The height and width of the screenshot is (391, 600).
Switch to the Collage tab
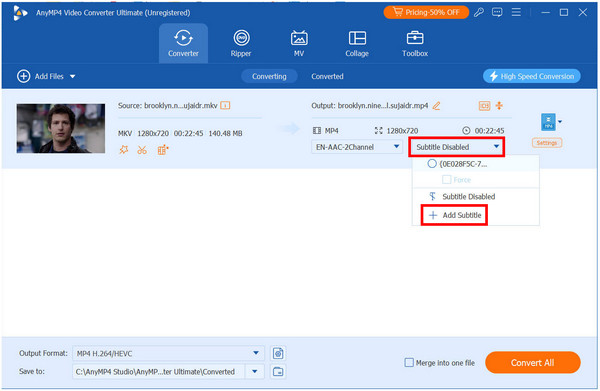[x=357, y=43]
